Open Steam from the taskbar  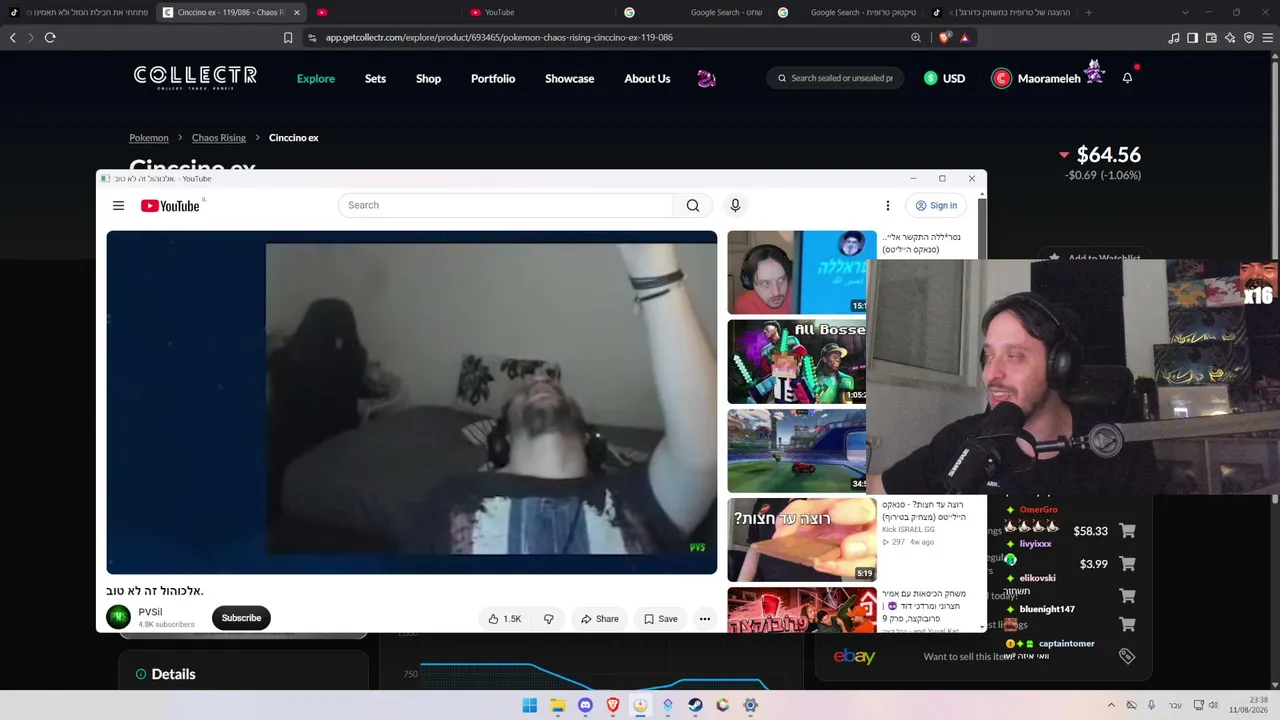pyautogui.click(x=695, y=705)
